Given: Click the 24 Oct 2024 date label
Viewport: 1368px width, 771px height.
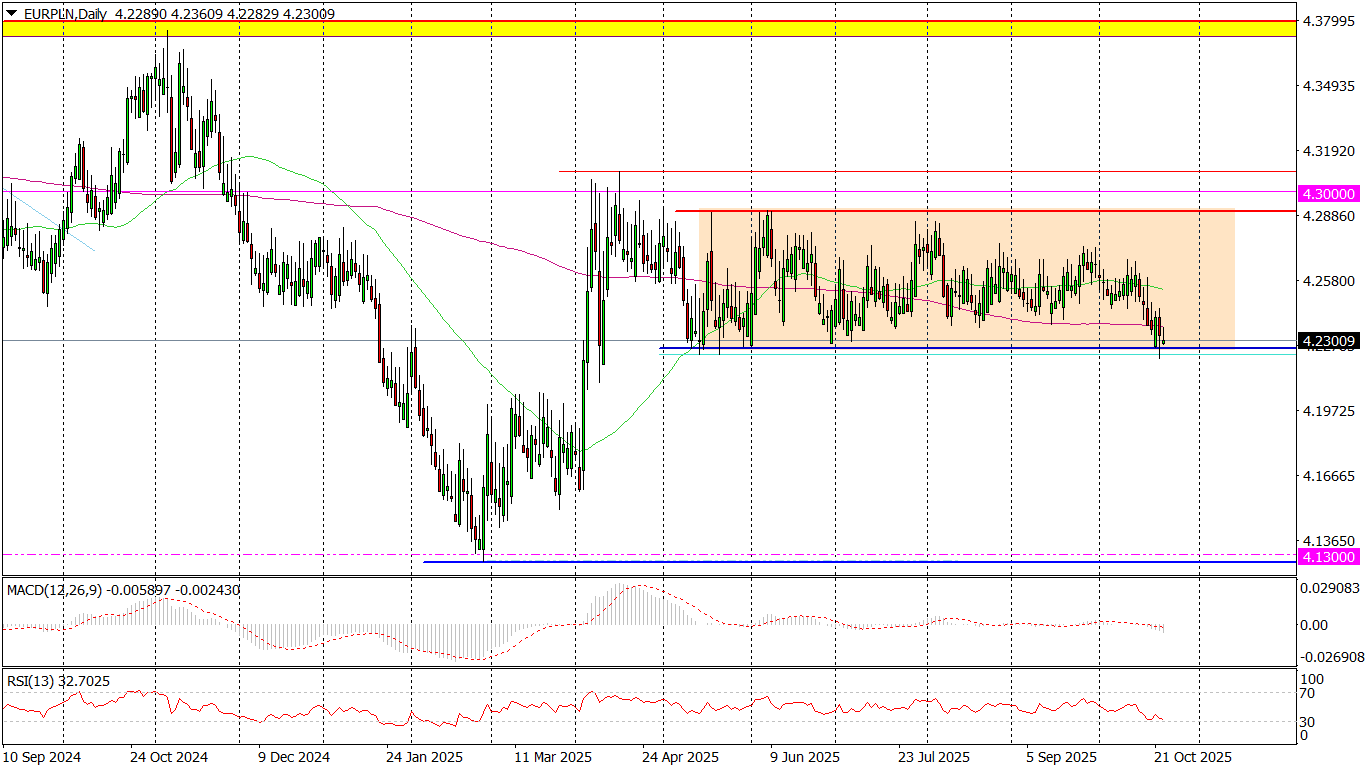Looking at the screenshot, I should coord(170,757).
